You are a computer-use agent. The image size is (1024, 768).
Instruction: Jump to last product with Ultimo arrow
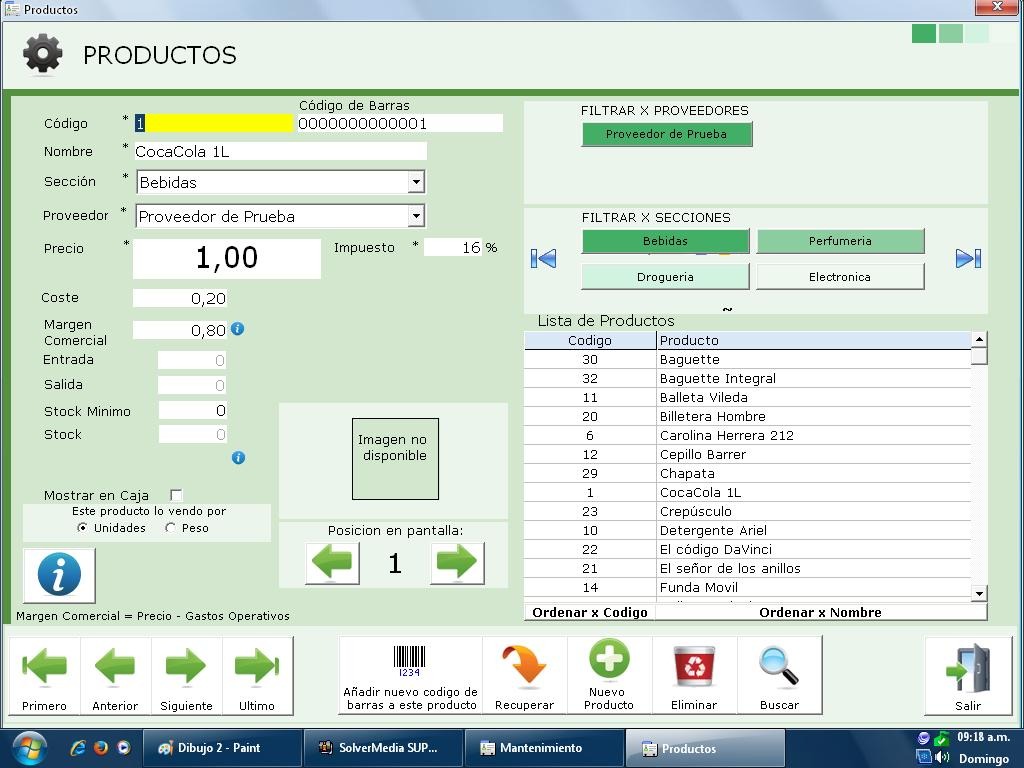pyautogui.click(x=257, y=676)
